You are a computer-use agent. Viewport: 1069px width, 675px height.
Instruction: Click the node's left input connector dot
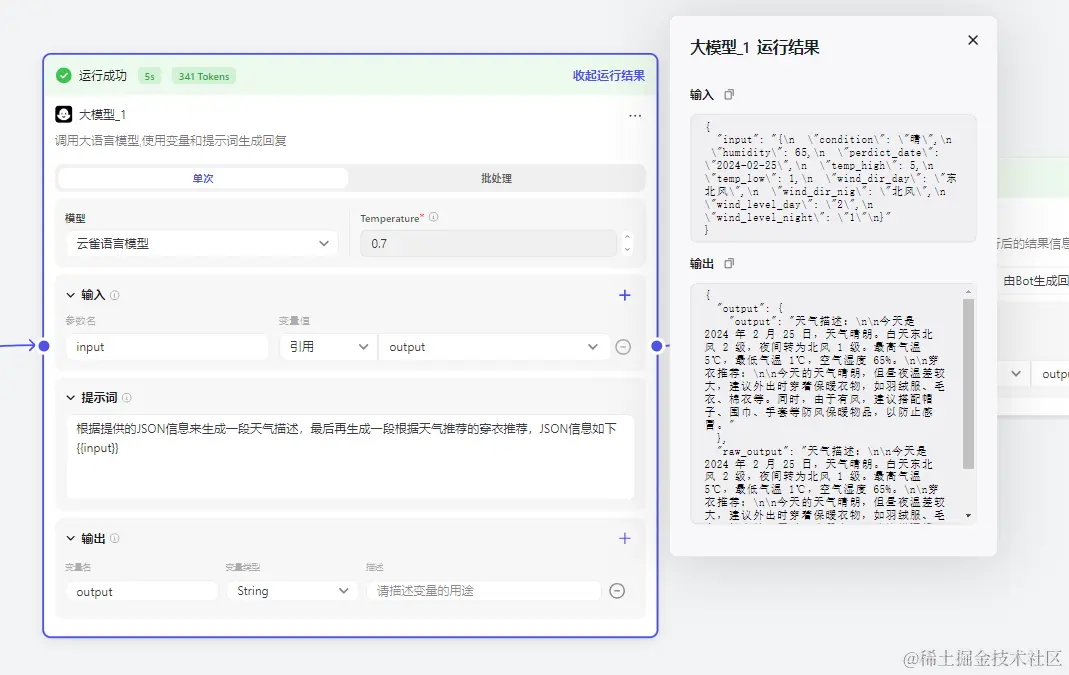pyautogui.click(x=44, y=346)
